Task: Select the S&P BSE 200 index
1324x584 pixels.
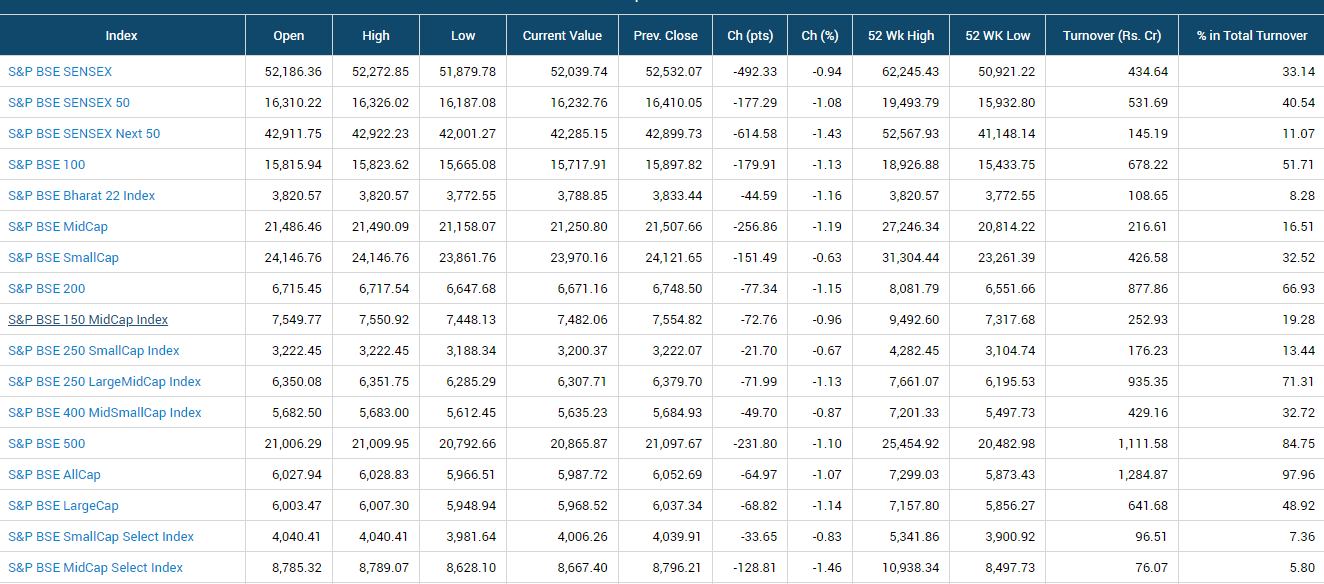Action: pos(47,289)
